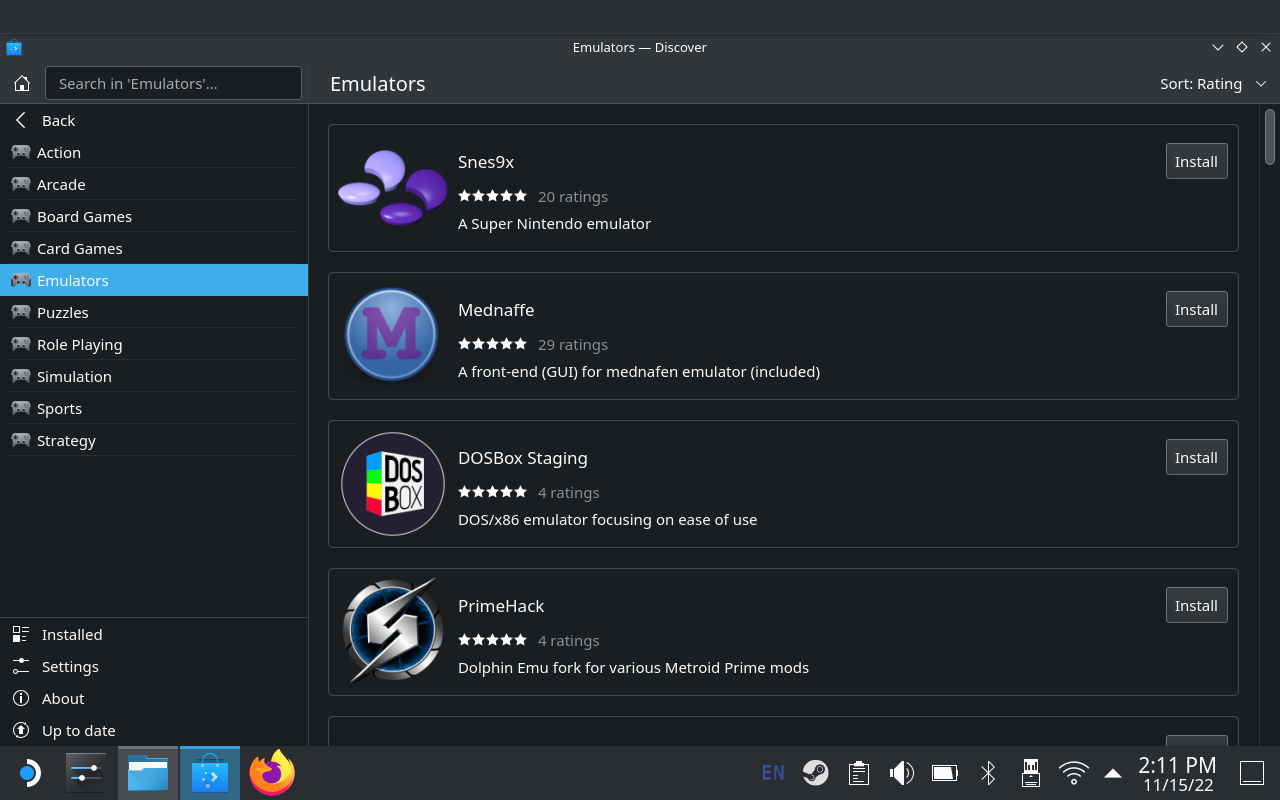Install Snes9x
This screenshot has width=1280, height=800.
[x=1196, y=161]
